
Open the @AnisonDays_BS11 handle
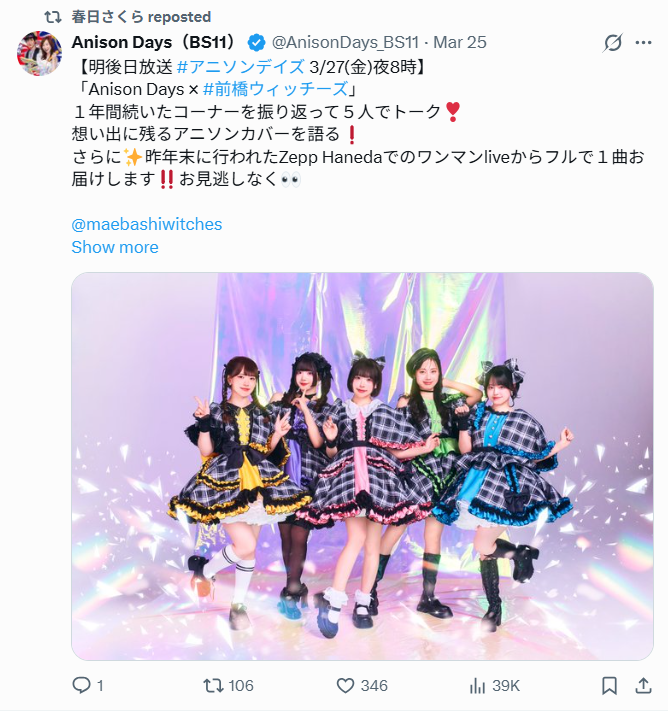tap(345, 42)
